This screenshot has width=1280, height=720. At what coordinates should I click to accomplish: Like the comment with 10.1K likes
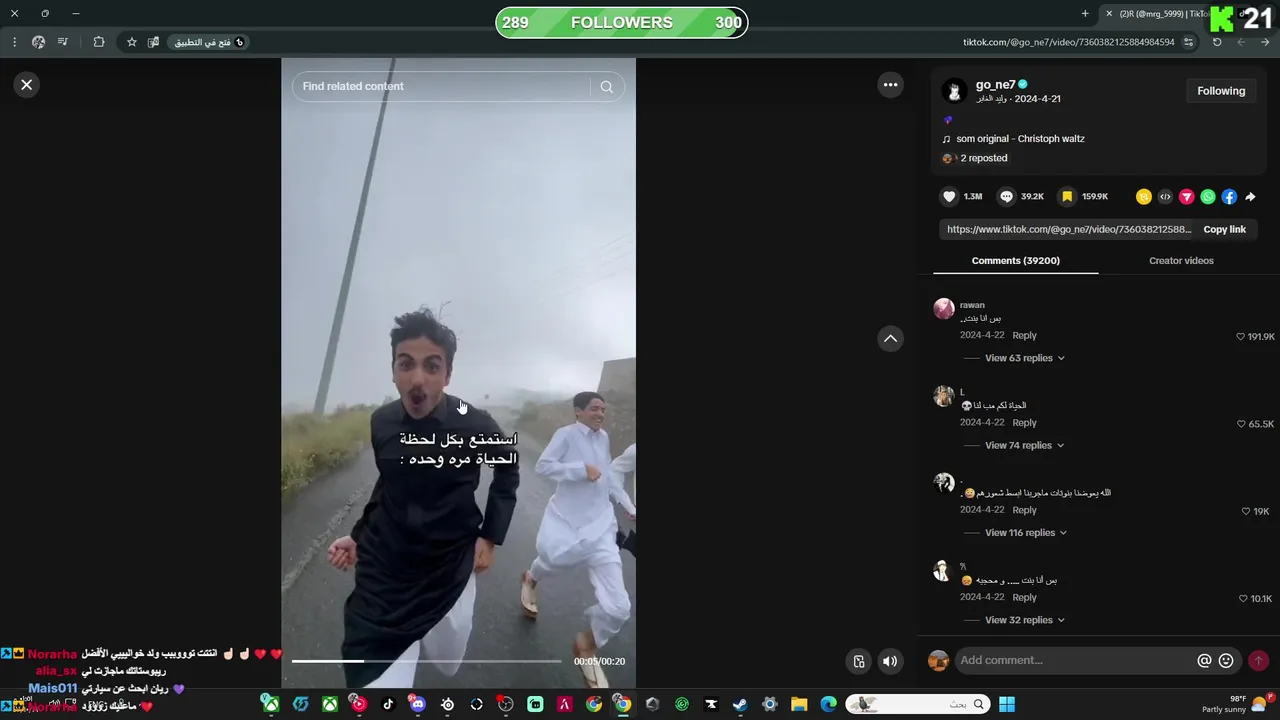[1243, 599]
